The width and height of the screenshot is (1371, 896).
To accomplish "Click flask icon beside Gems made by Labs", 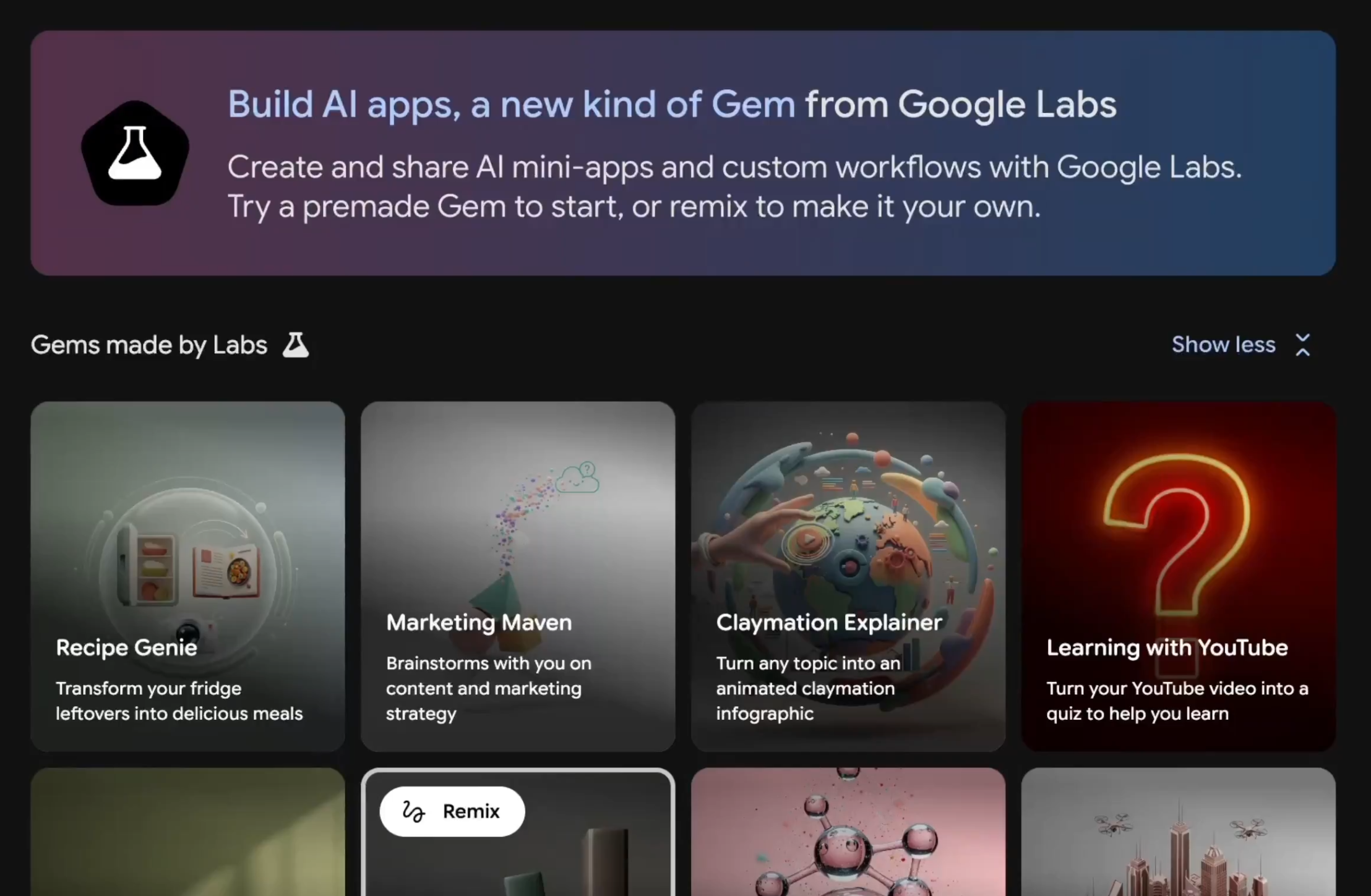I will [x=296, y=345].
